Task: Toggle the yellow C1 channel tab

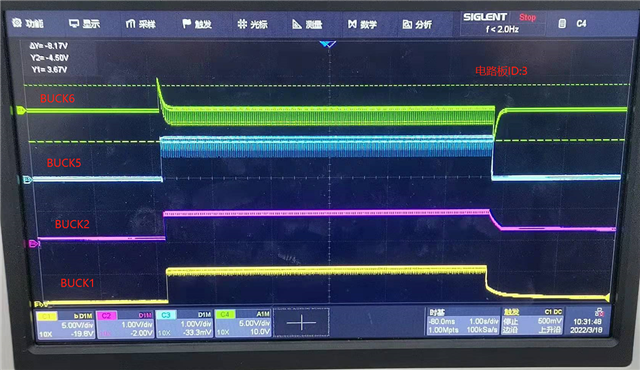Action: (47, 316)
